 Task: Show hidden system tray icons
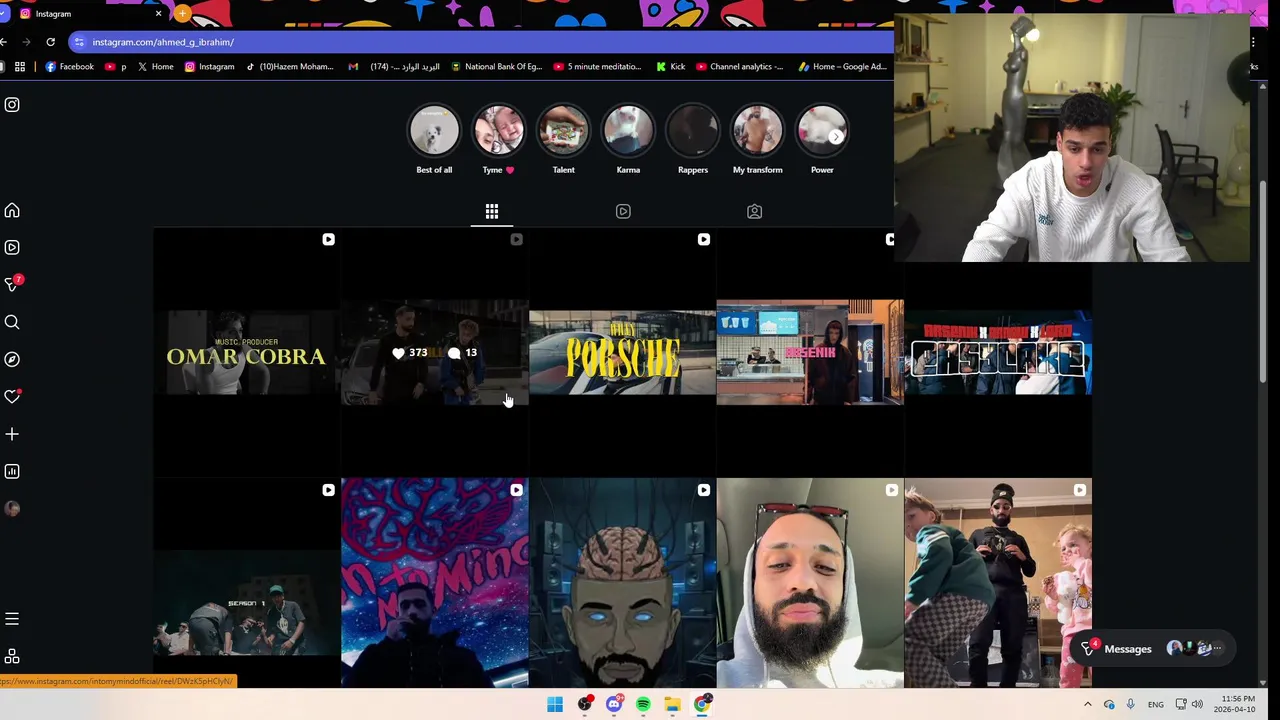pos(1088,704)
